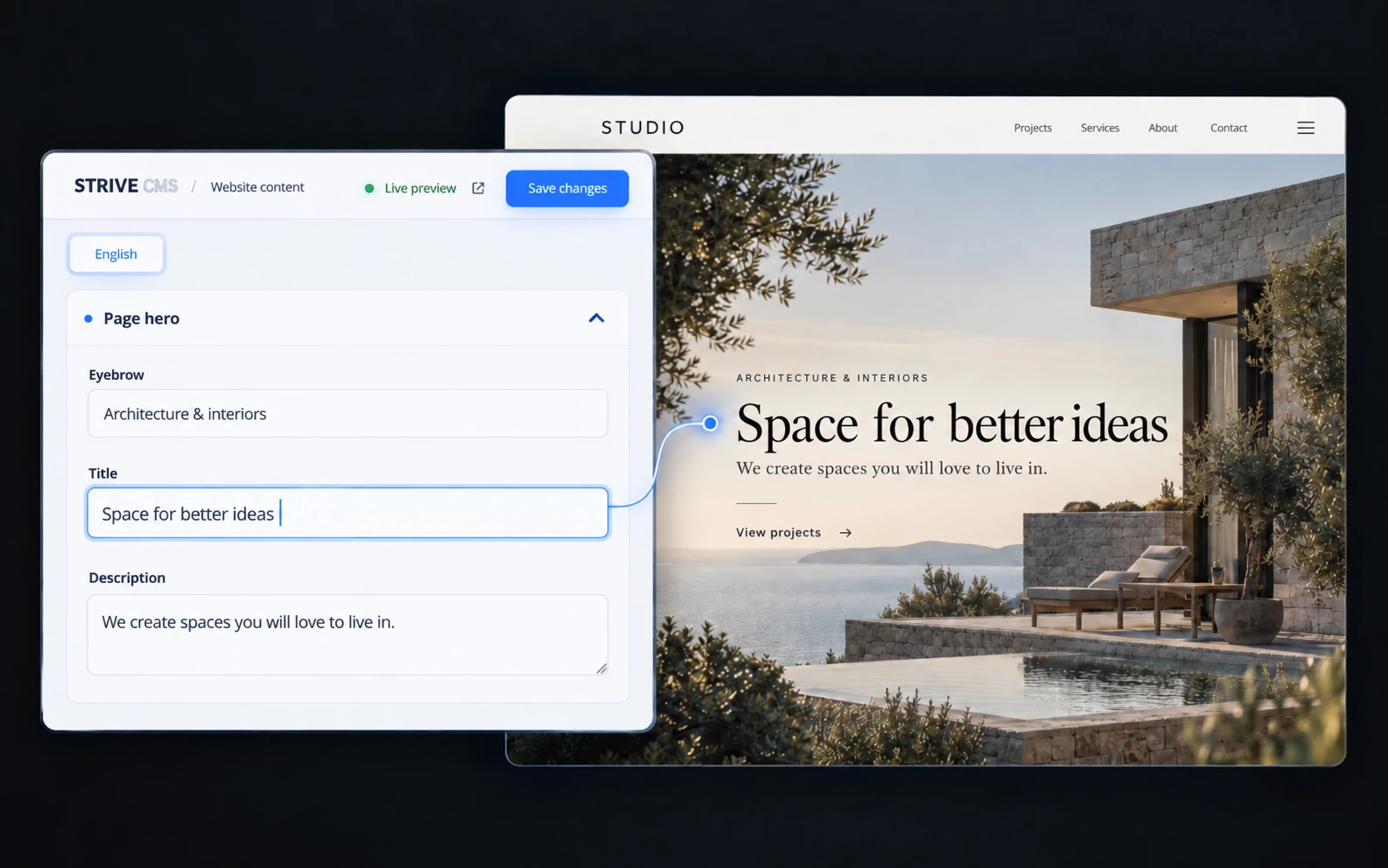
Task: Open About in the Studio nav
Action: [1163, 128]
